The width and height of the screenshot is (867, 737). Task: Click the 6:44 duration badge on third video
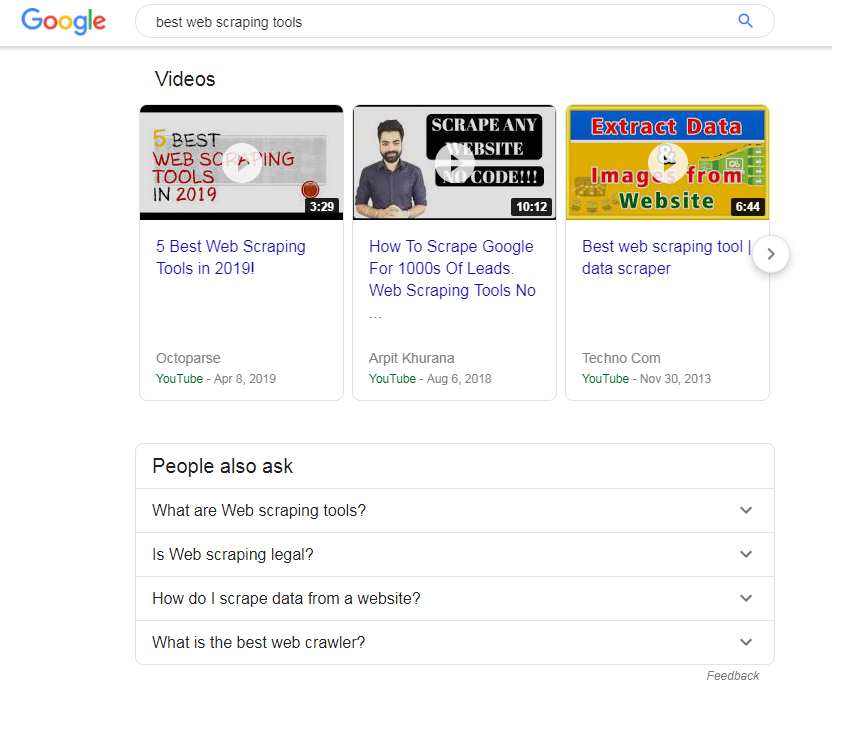click(747, 207)
